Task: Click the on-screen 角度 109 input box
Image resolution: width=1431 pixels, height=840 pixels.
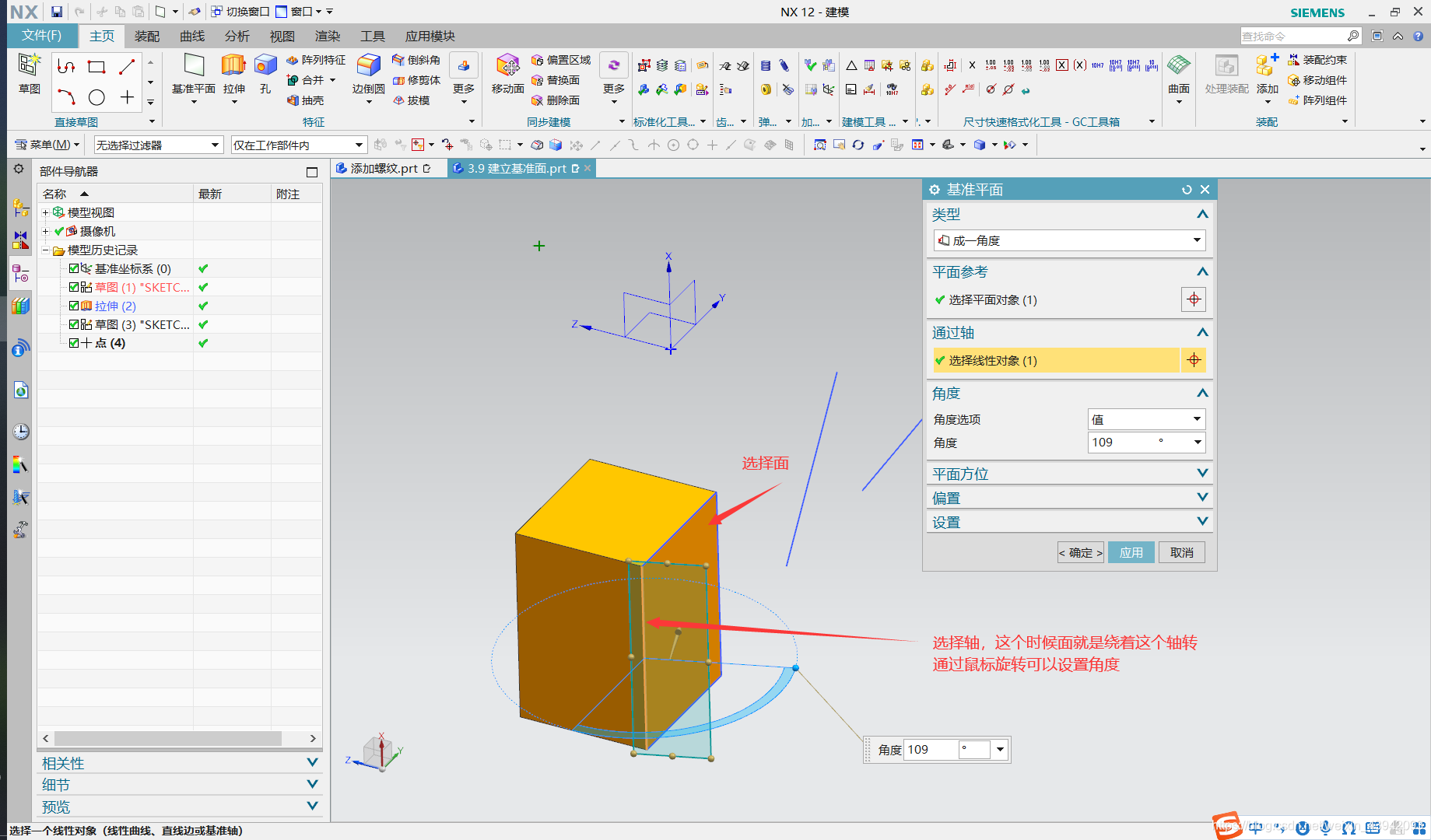Action: [931, 750]
